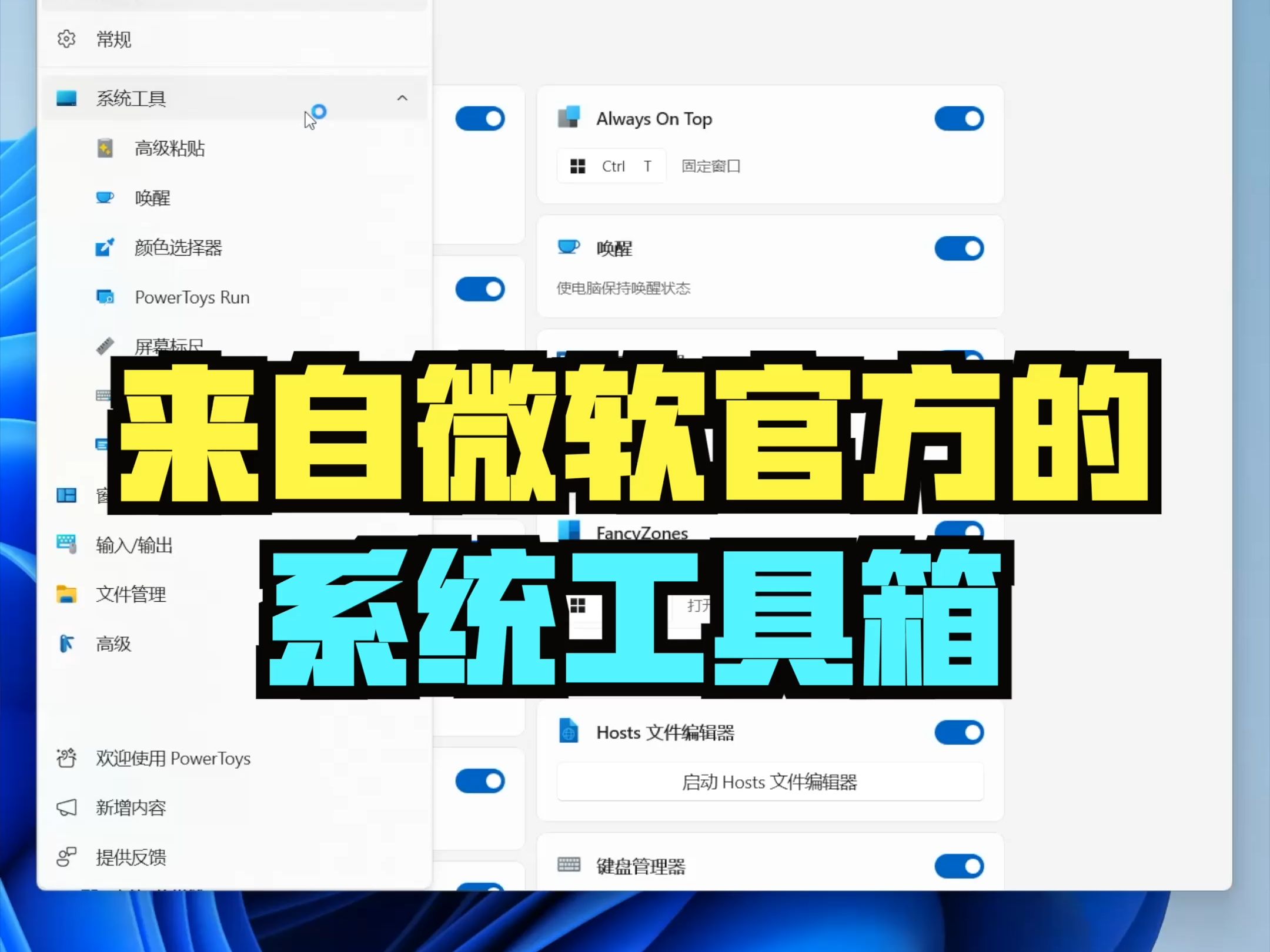Click the 新增内容 megaphone icon
Viewport: 1270px width, 952px height.
66,807
